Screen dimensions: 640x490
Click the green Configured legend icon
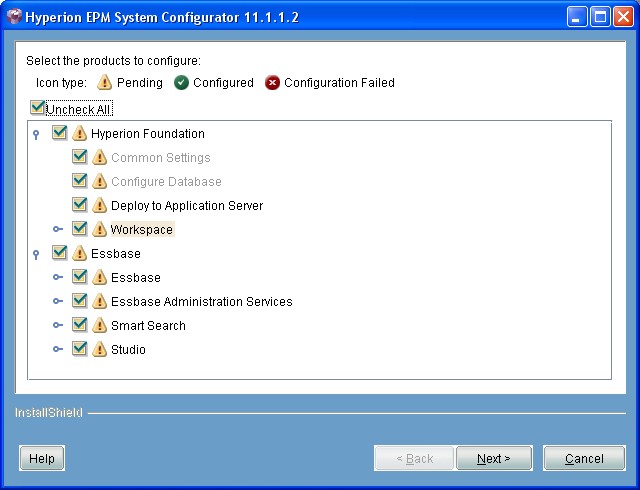[181, 83]
